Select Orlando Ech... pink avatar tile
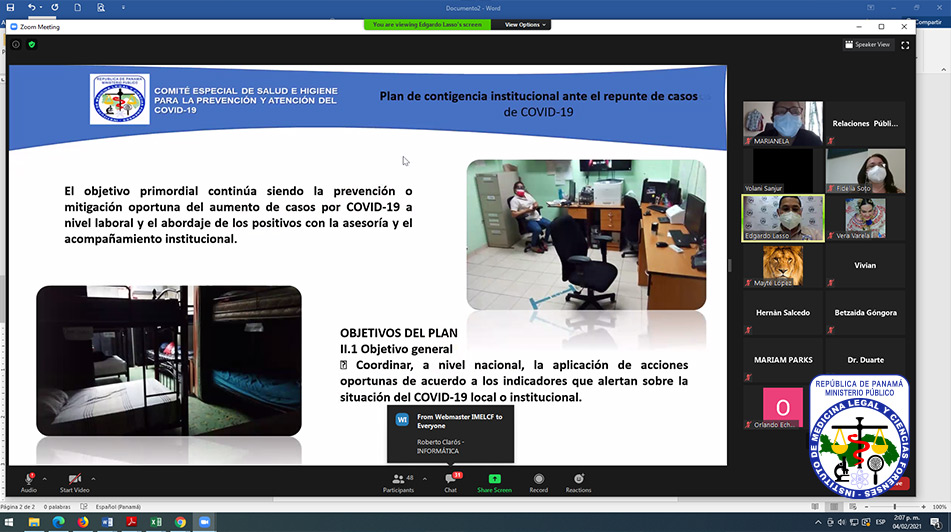This screenshot has height=532, width=951. pyautogui.click(x=783, y=407)
